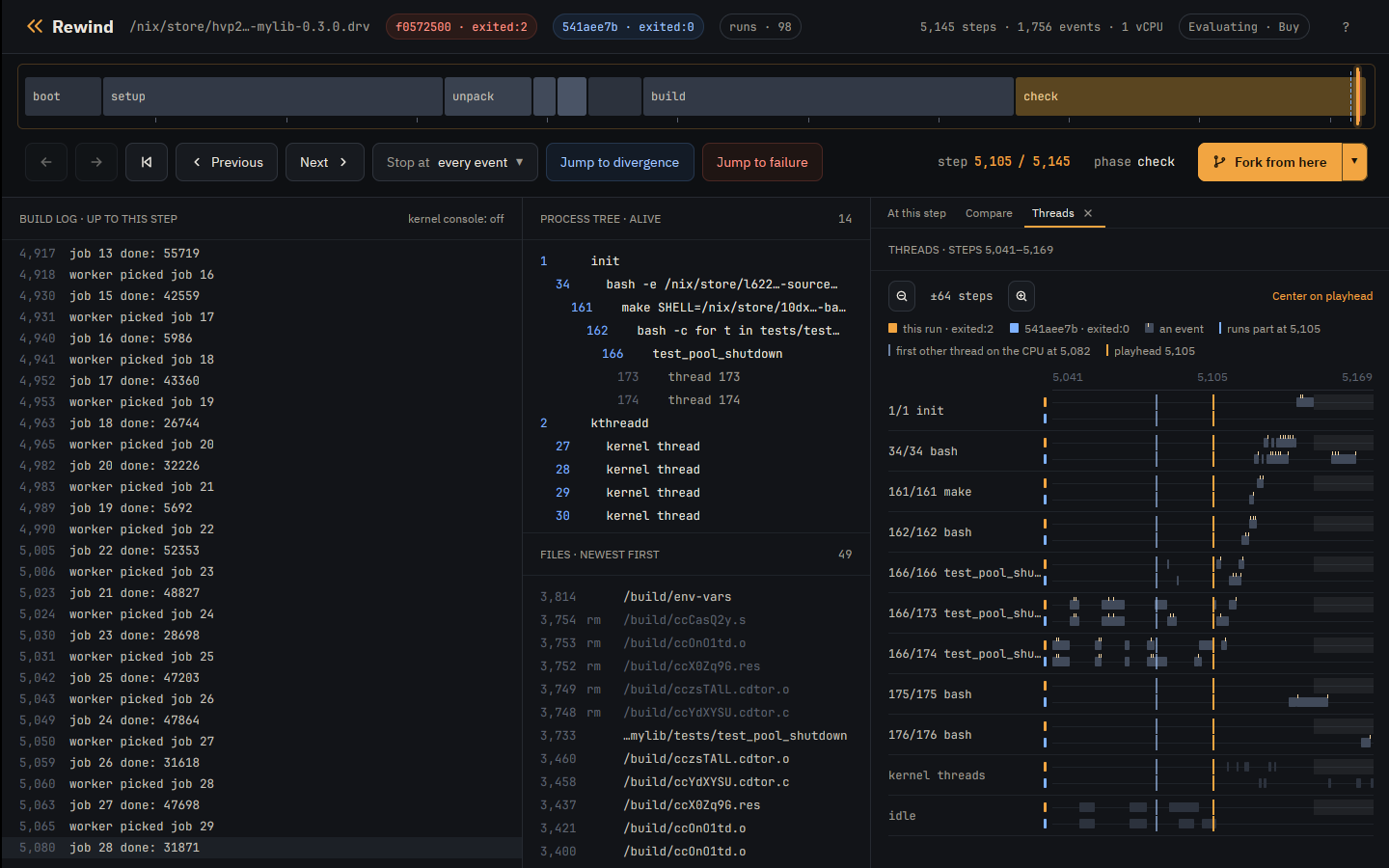The image size is (1389, 868).
Task: Toggle kernel console off setting
Action: tap(455, 219)
